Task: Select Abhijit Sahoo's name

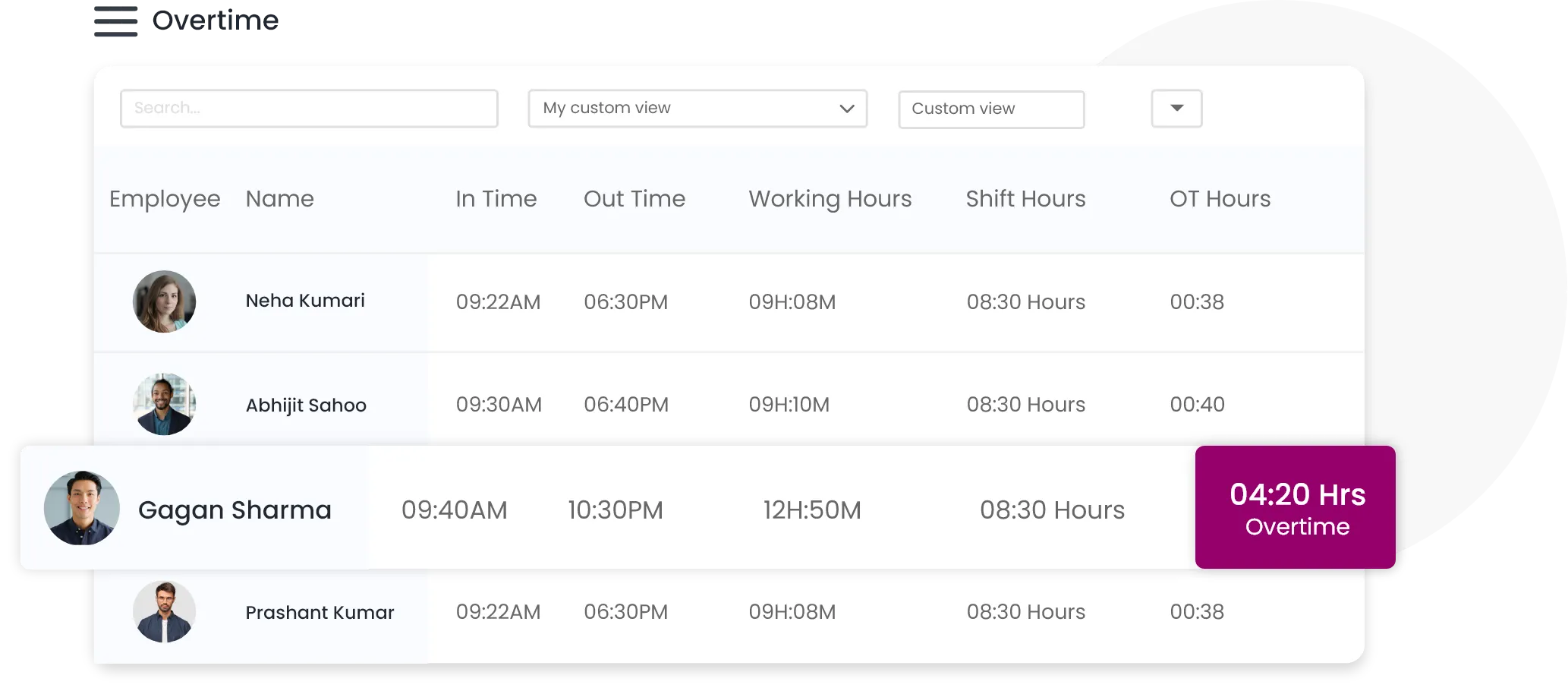Action: [306, 405]
